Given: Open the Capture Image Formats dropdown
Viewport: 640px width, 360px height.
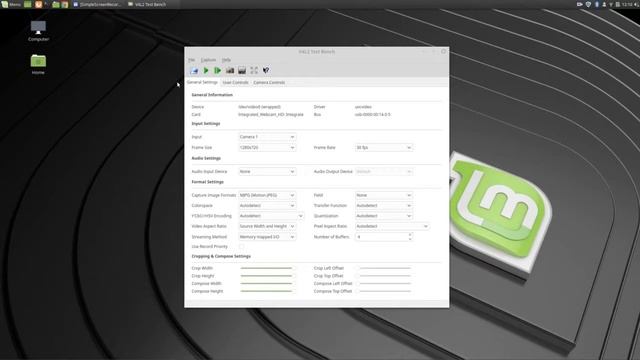Looking at the screenshot, I should coord(267,195).
